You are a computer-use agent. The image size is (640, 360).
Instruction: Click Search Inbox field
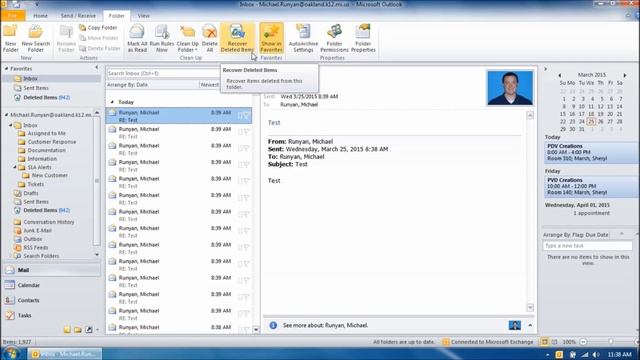[163, 73]
